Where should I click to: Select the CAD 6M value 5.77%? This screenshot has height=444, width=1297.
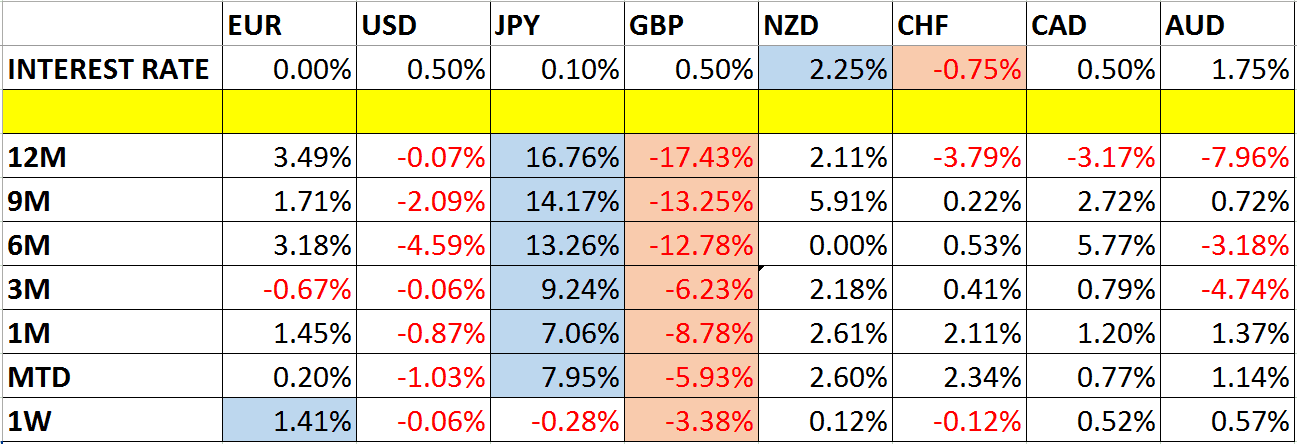(1093, 245)
